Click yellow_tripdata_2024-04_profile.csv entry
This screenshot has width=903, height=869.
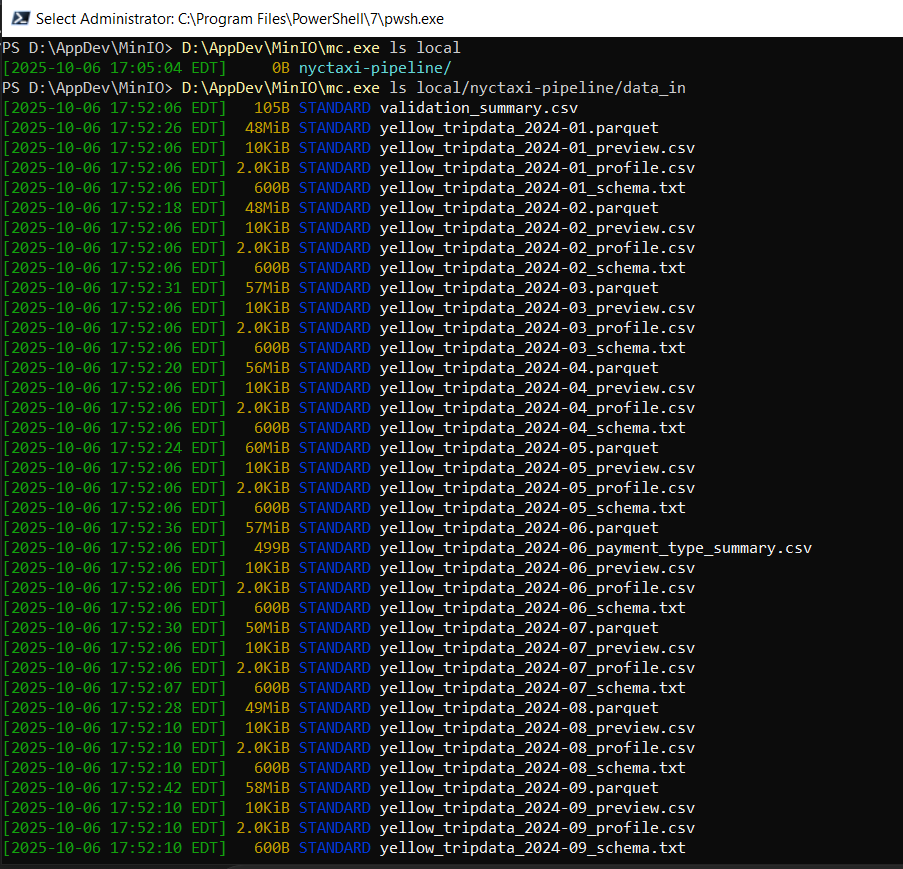(x=537, y=408)
